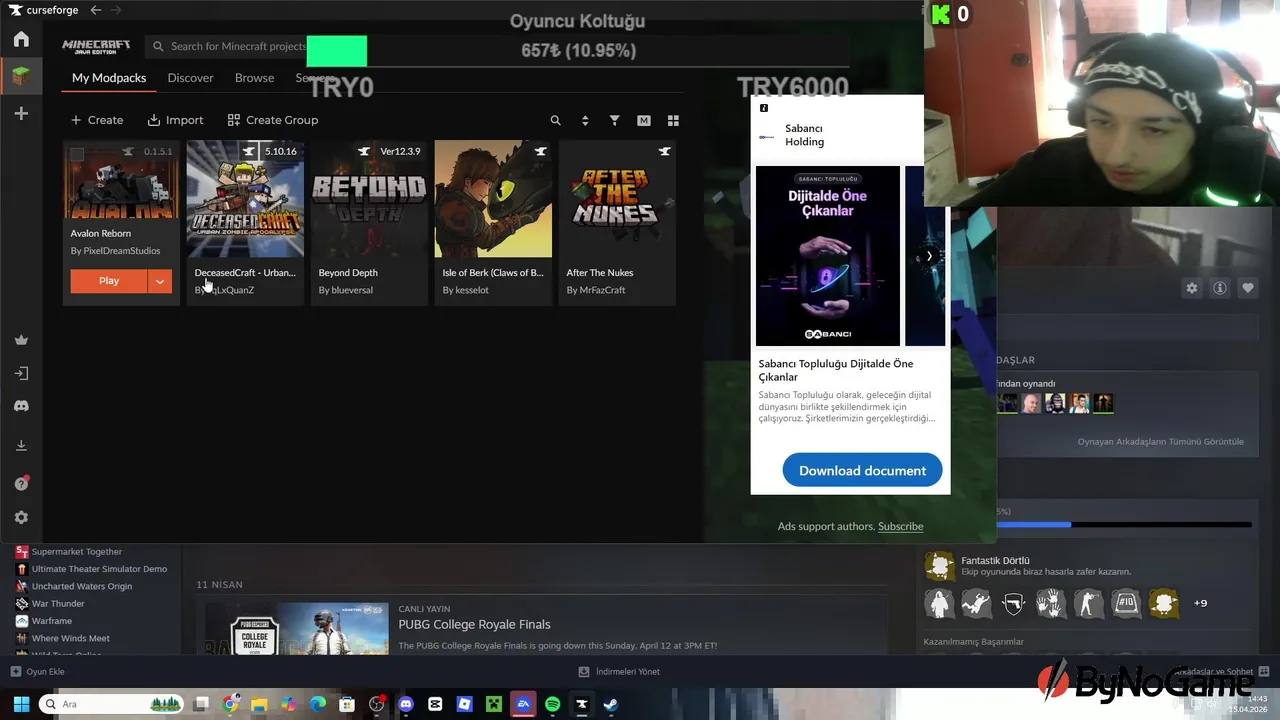Open Roblox from the Windows taskbar
This screenshot has width=1280, height=720.
[x=464, y=704]
